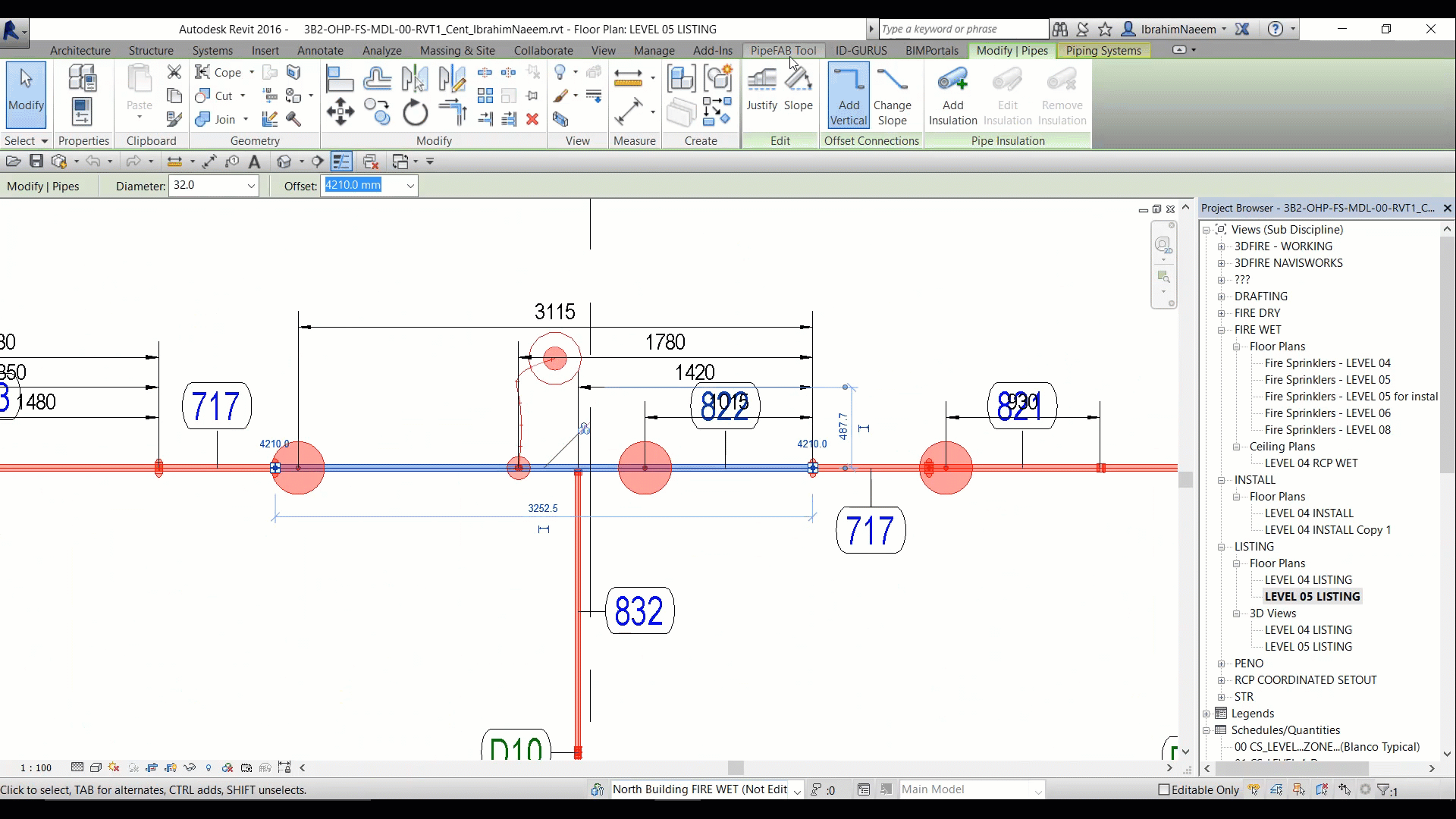
Task: Select the Rotate tool in Modify panel
Action: [415, 113]
